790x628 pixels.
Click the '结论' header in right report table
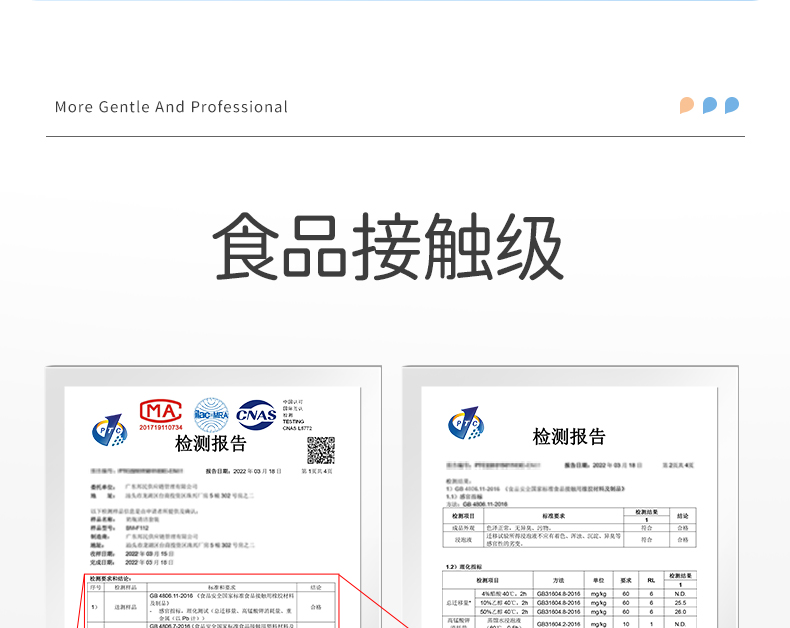683,516
